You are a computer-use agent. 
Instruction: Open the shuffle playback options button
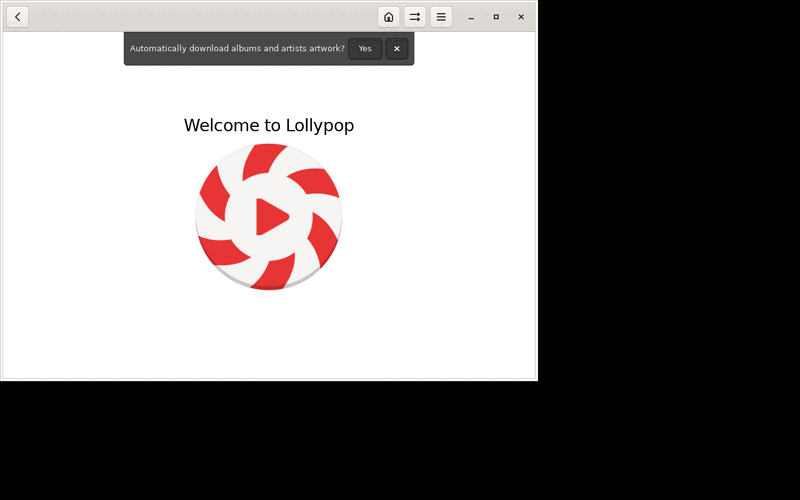(415, 17)
